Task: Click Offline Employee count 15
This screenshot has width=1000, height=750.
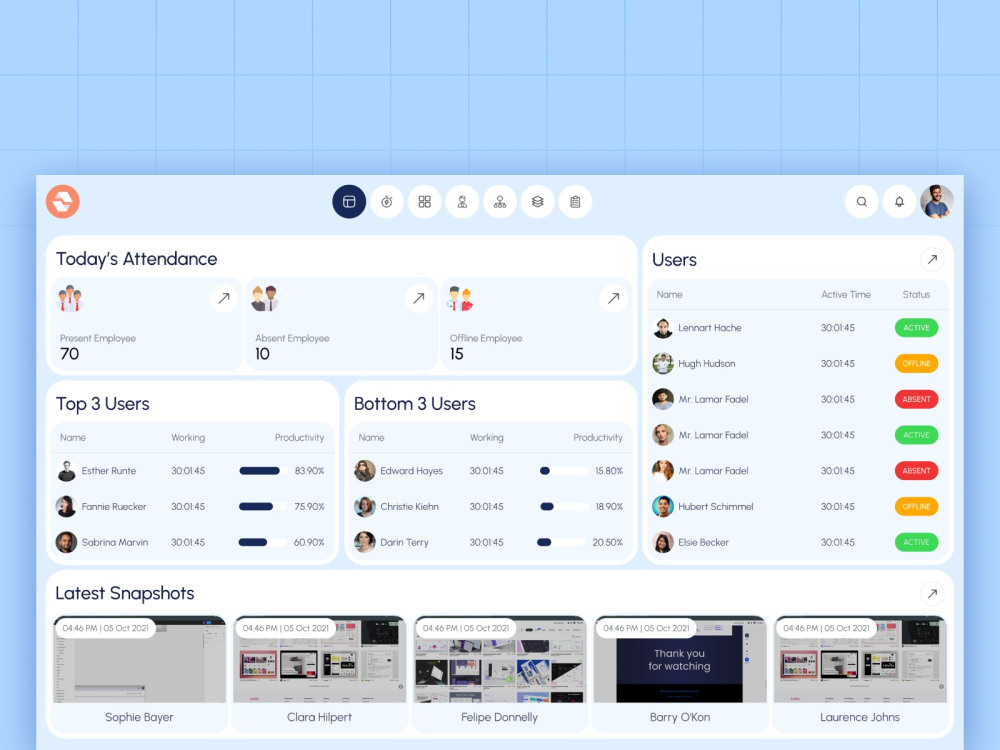Action: [x=457, y=354]
